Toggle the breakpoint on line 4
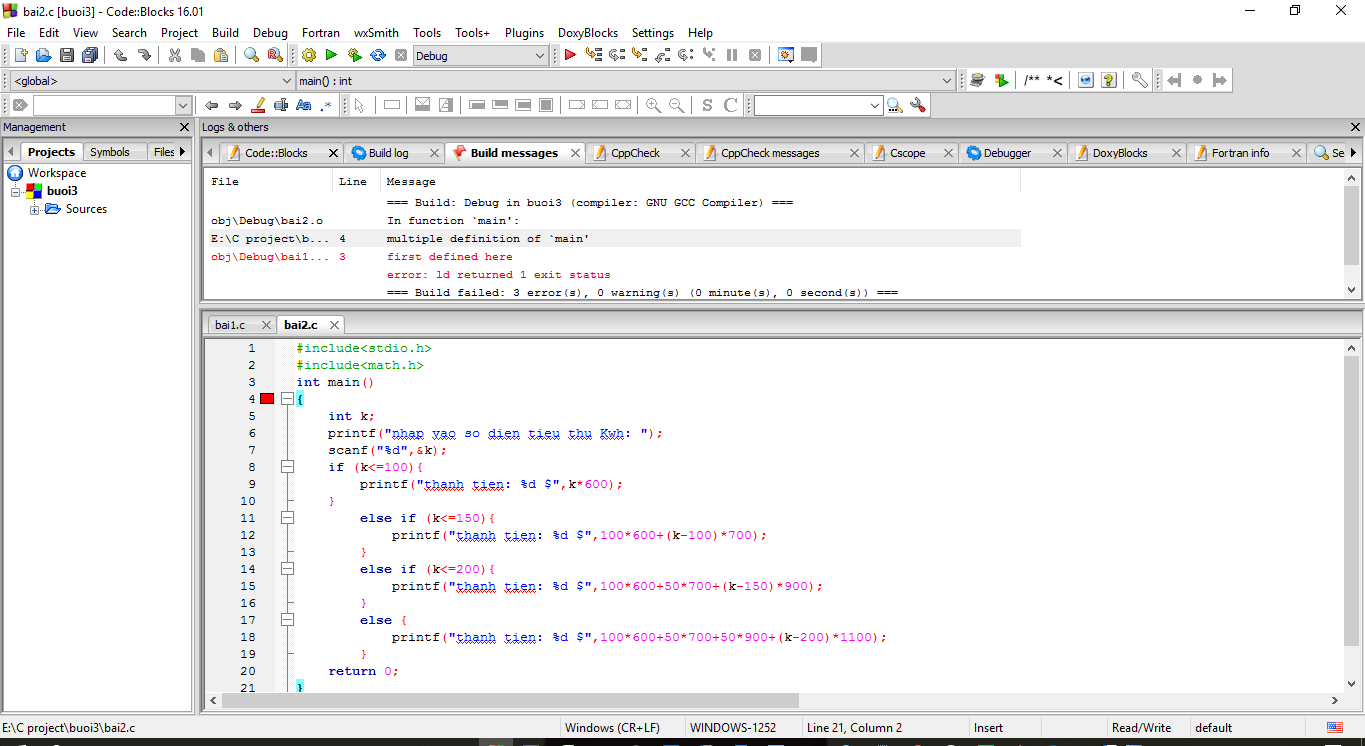The width and height of the screenshot is (1365, 746). tap(267, 399)
